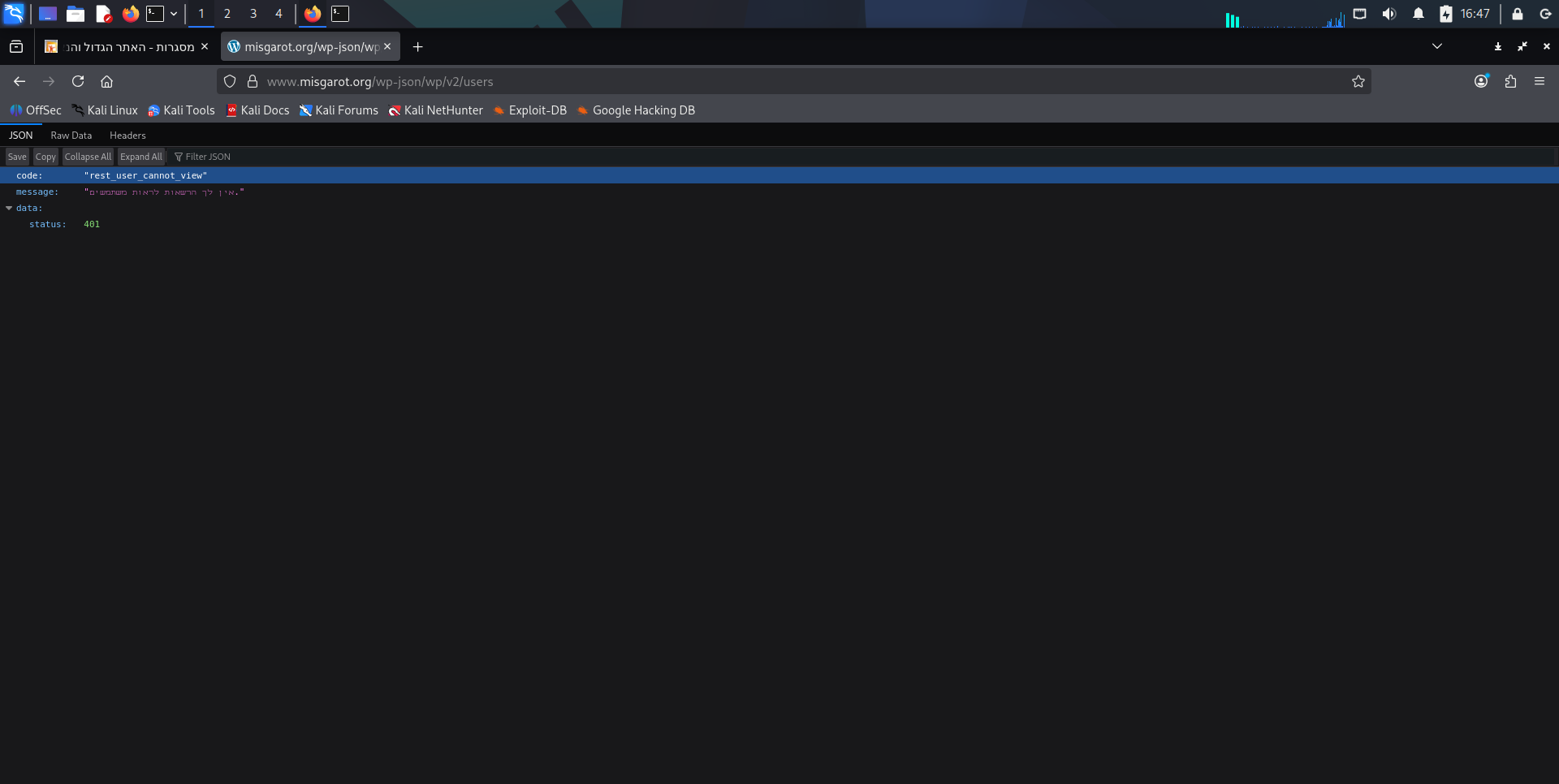View site security padlock info
The image size is (1559, 784).
click(x=253, y=81)
